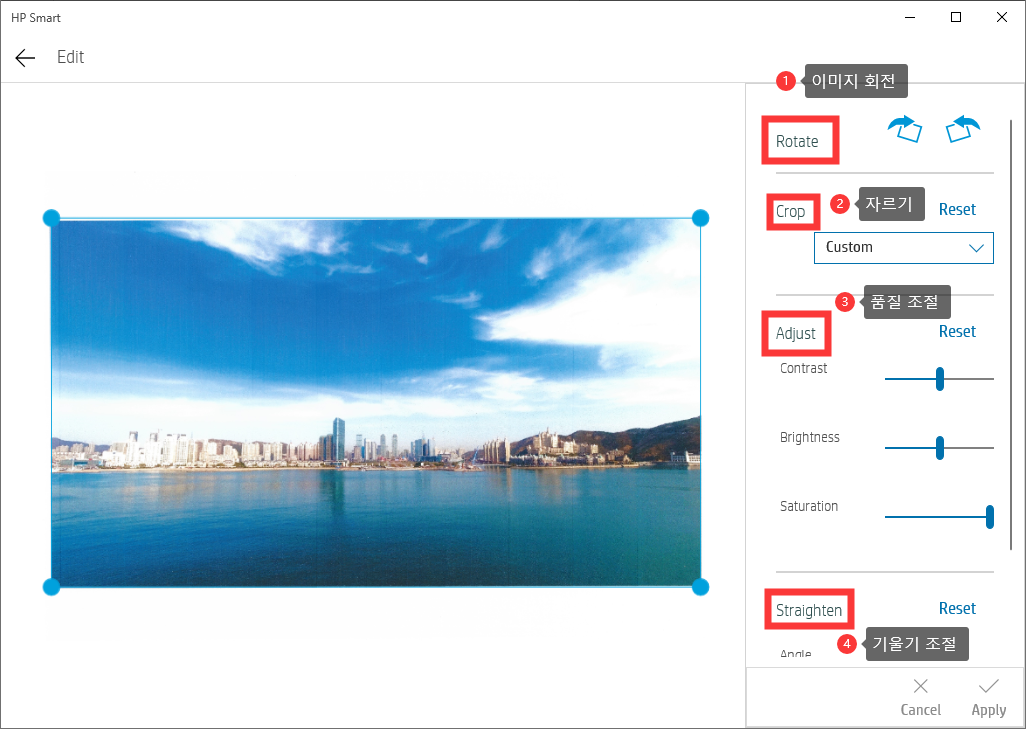Reset the Crop settings
The image size is (1026, 729).
pos(957,209)
